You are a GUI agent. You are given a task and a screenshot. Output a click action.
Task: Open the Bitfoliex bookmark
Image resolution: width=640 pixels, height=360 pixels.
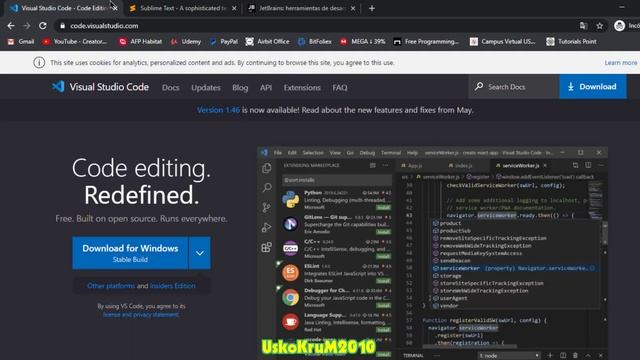pos(315,42)
